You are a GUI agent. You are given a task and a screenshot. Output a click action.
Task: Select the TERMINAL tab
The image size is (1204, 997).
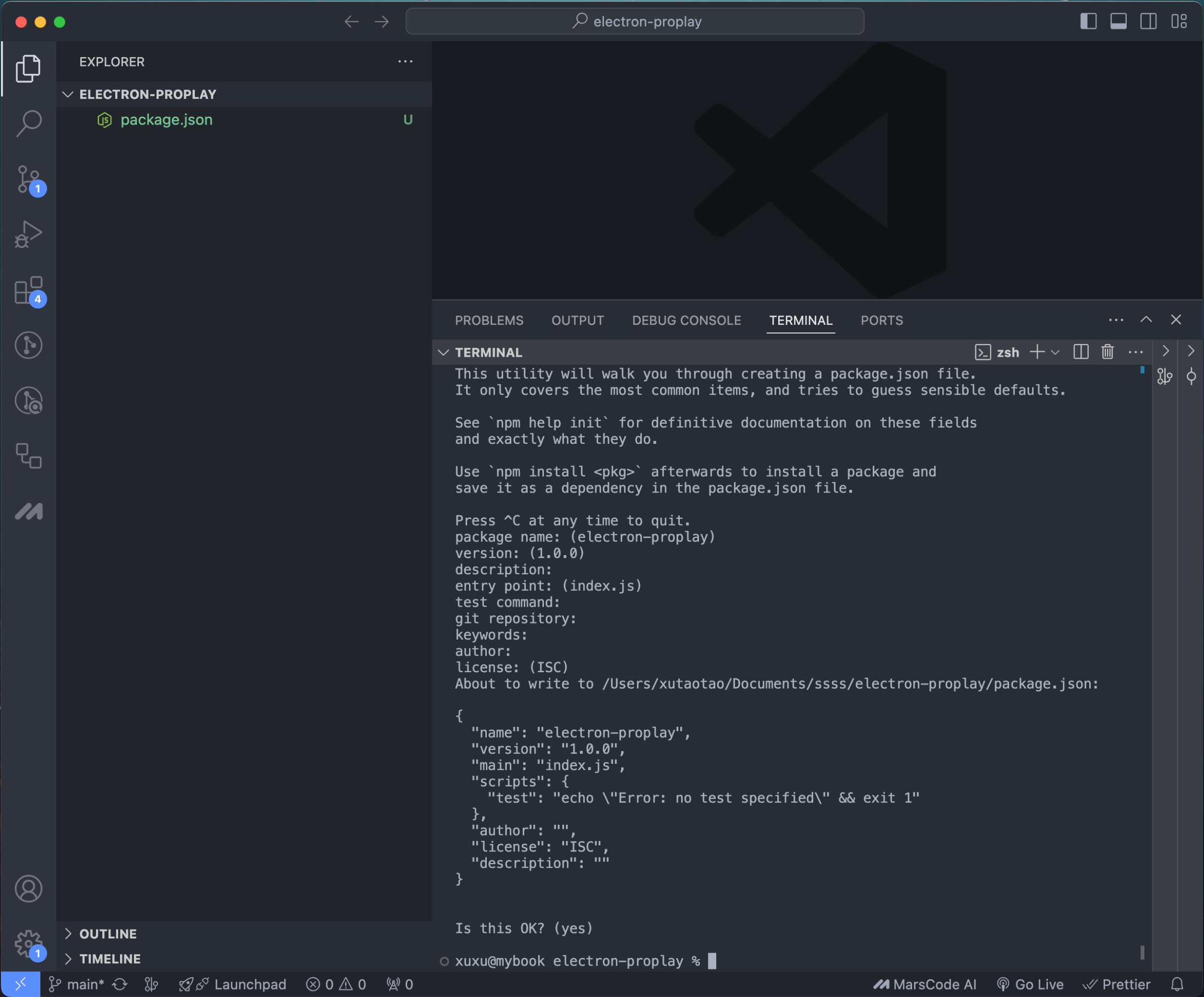click(800, 320)
